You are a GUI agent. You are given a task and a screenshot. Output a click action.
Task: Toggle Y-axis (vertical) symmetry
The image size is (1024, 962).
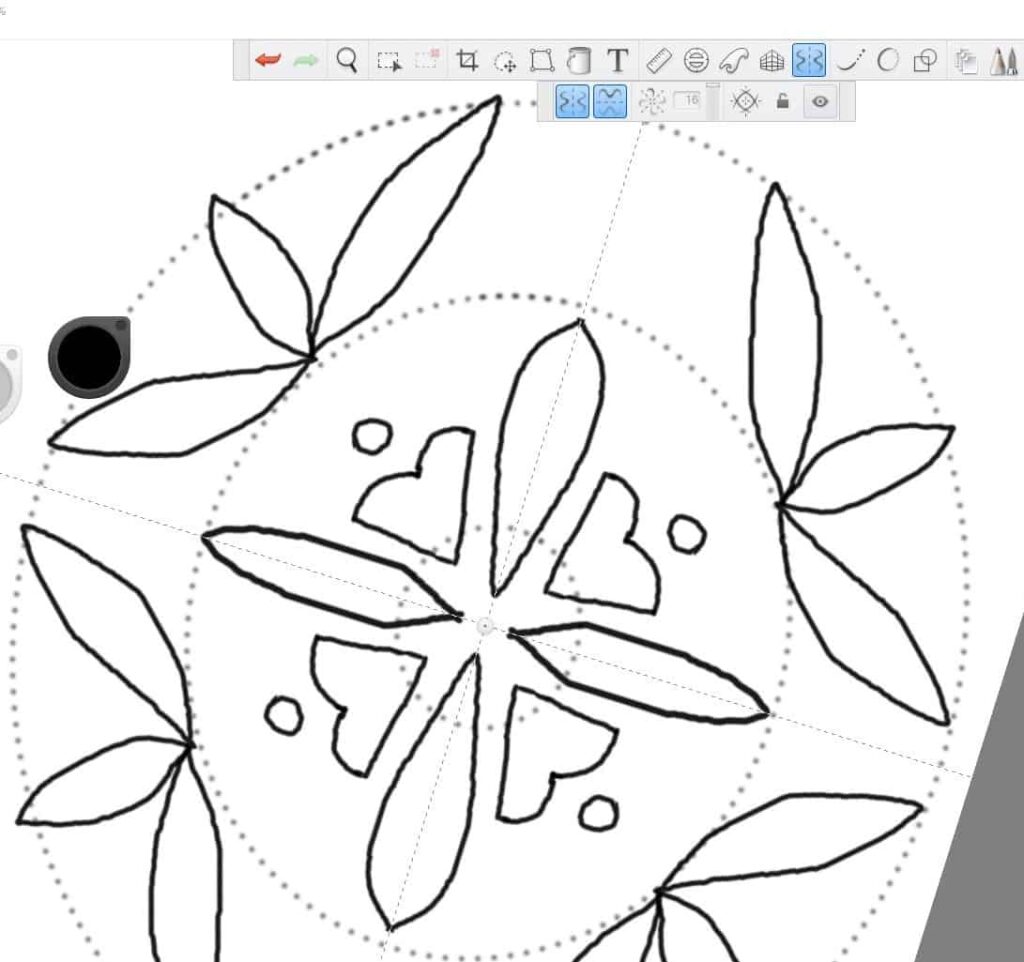coord(572,102)
